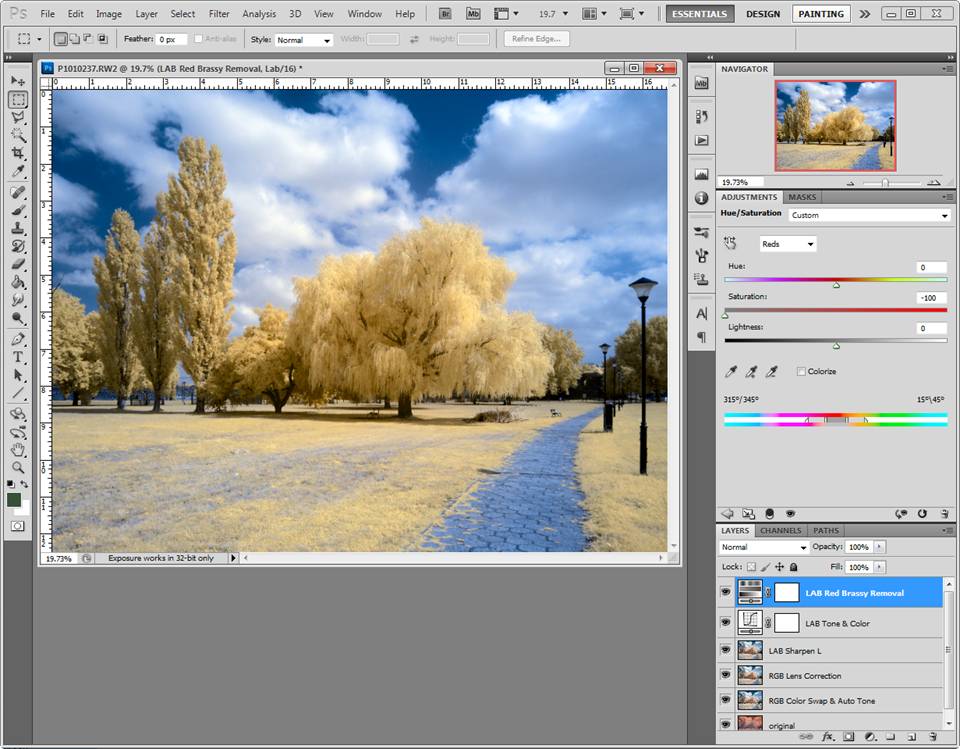Image resolution: width=960 pixels, height=749 pixels.
Task: Hide the LAB Sharpen L layer
Action: [726, 650]
